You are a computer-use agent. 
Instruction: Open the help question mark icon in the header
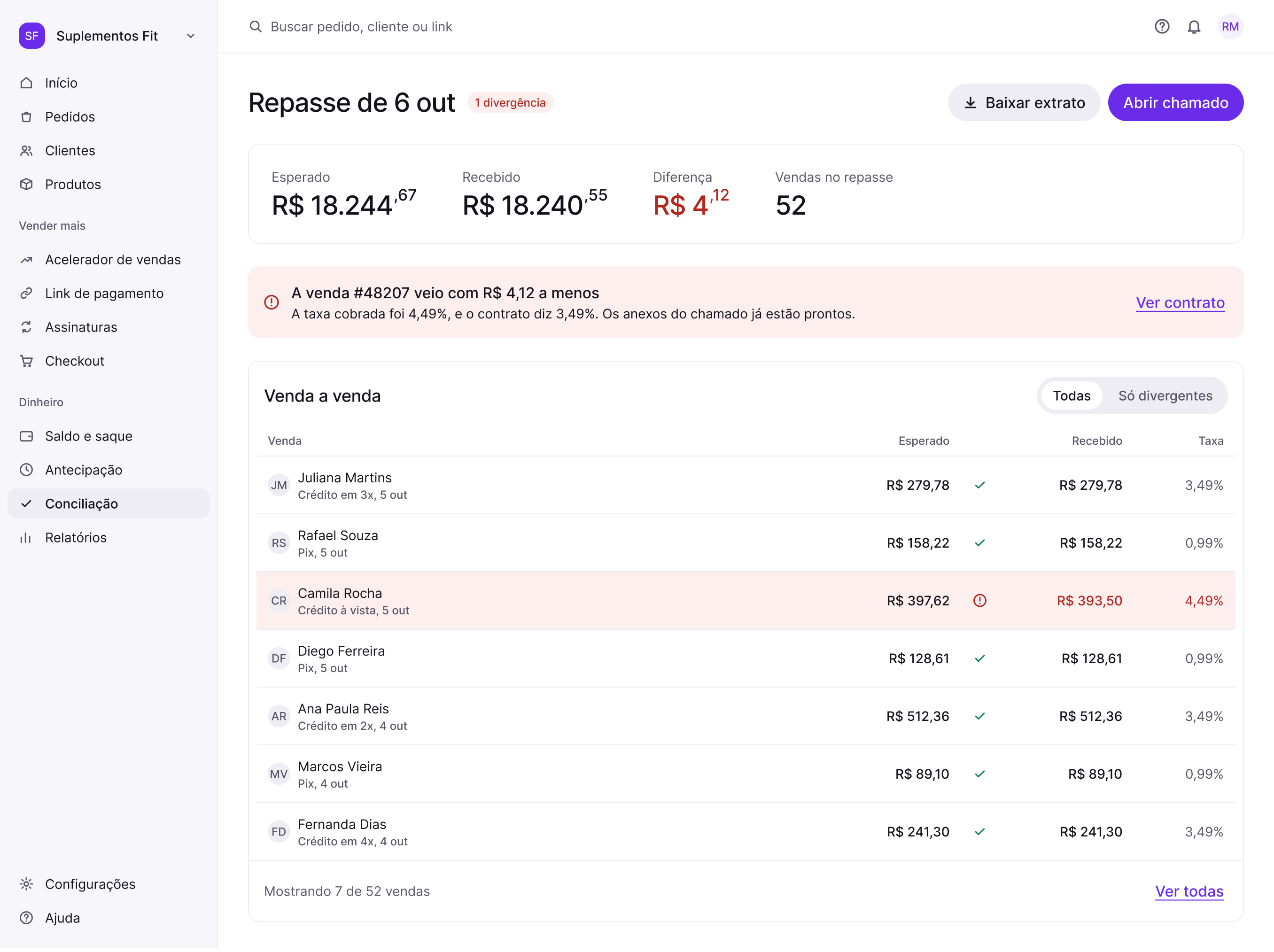[1162, 26]
